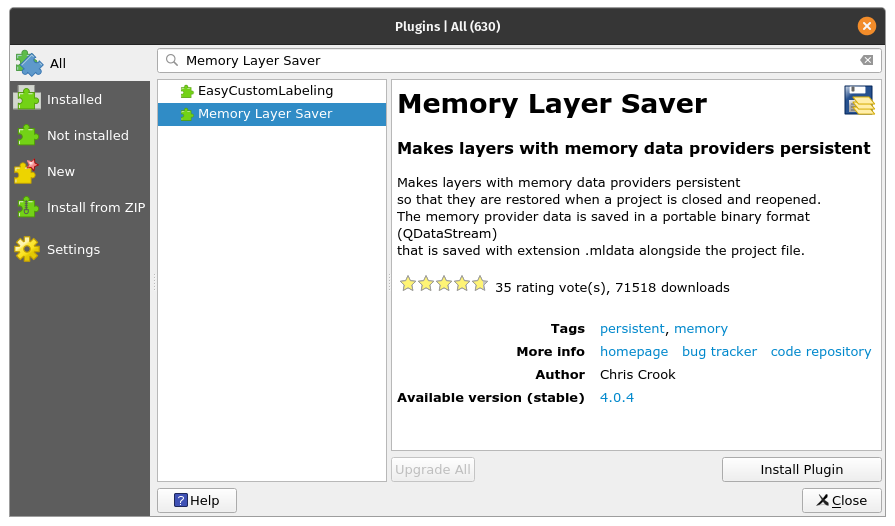
Task: Click the bold persistent providers subtitle
Action: click(634, 148)
